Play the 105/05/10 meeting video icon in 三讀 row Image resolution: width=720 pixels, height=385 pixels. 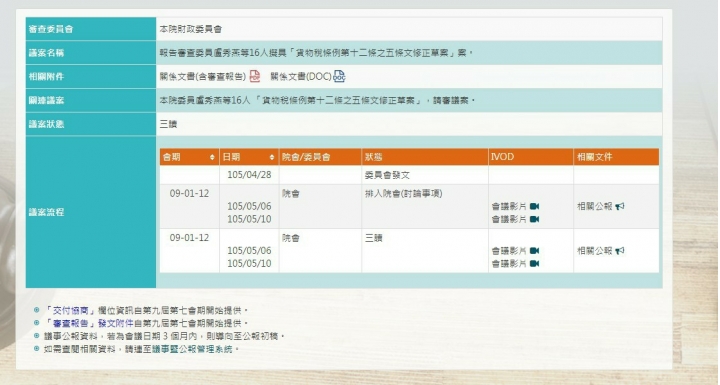tap(534, 263)
